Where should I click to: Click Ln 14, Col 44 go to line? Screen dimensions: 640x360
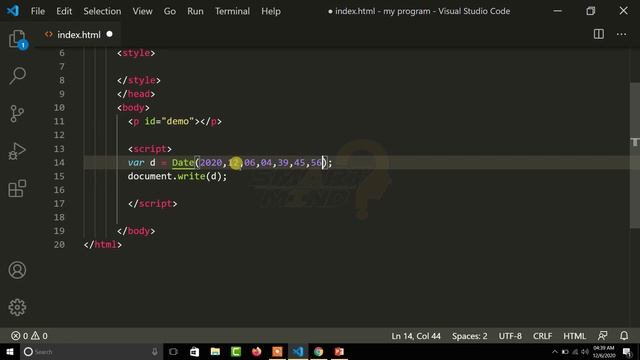pos(416,336)
